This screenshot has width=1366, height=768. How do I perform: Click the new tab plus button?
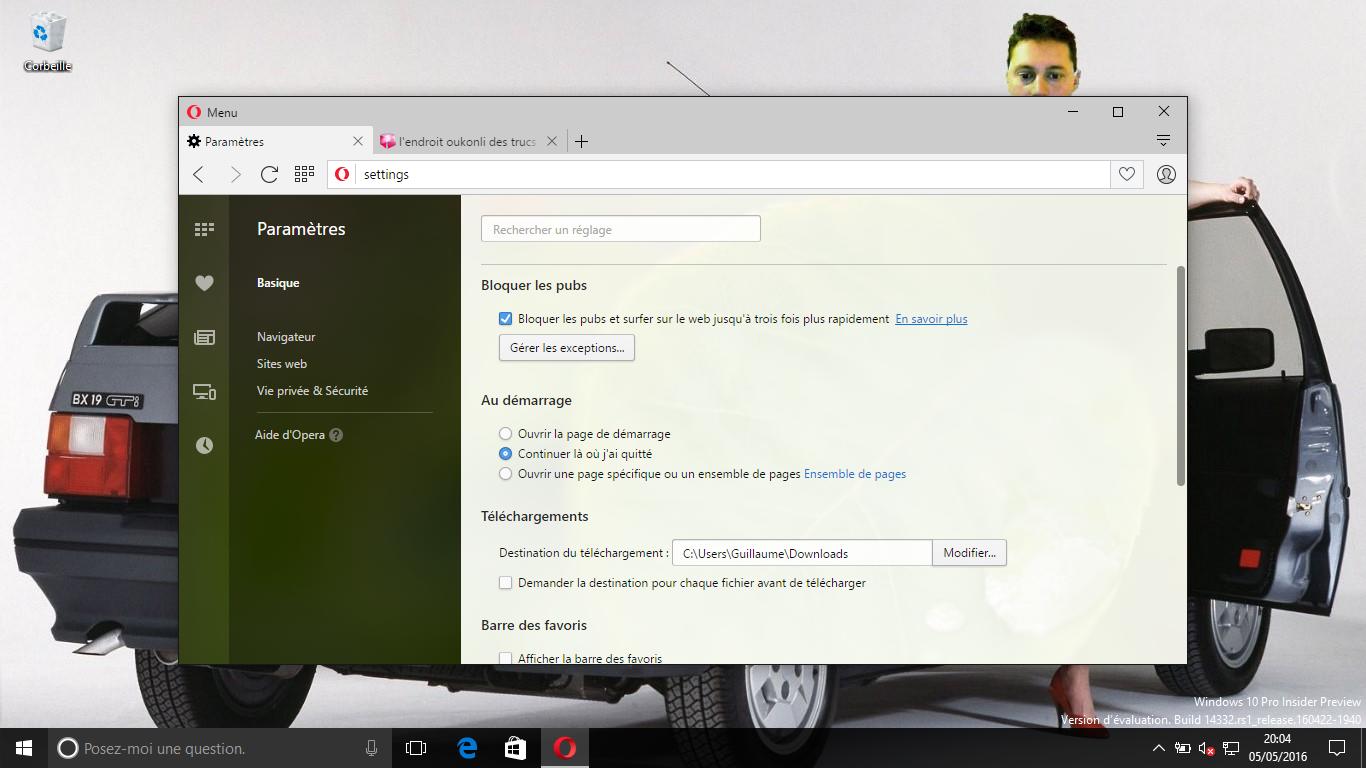(581, 141)
